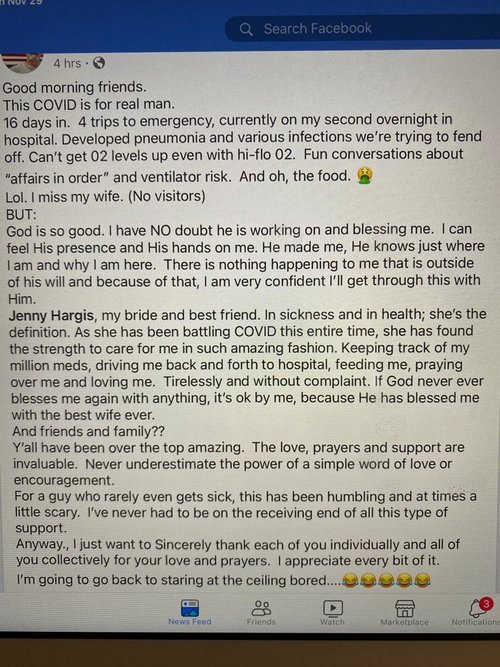Click the laughing emojis ending the post
The width and height of the screenshot is (500, 667).
pos(386,580)
